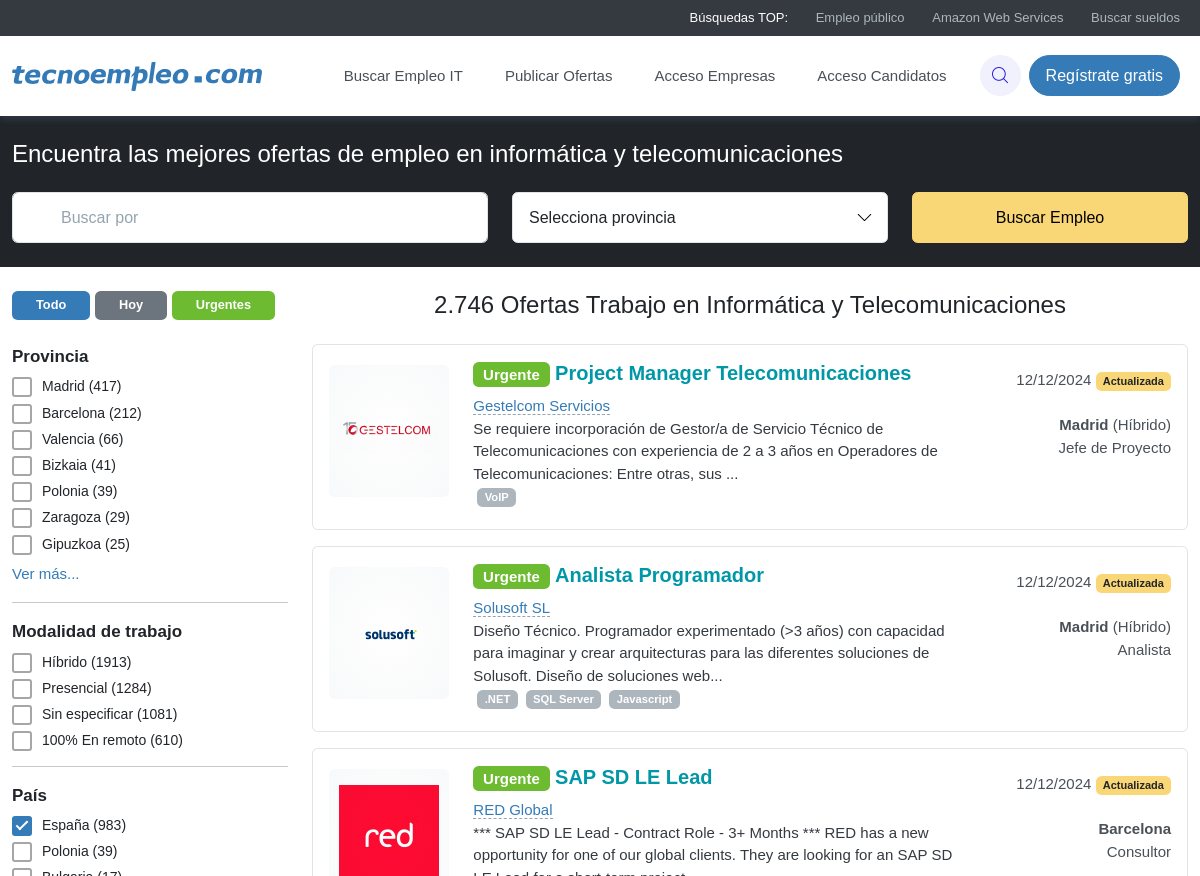This screenshot has height=876, width=1200.
Task: Click the VoIP skill tag
Action: (x=496, y=497)
